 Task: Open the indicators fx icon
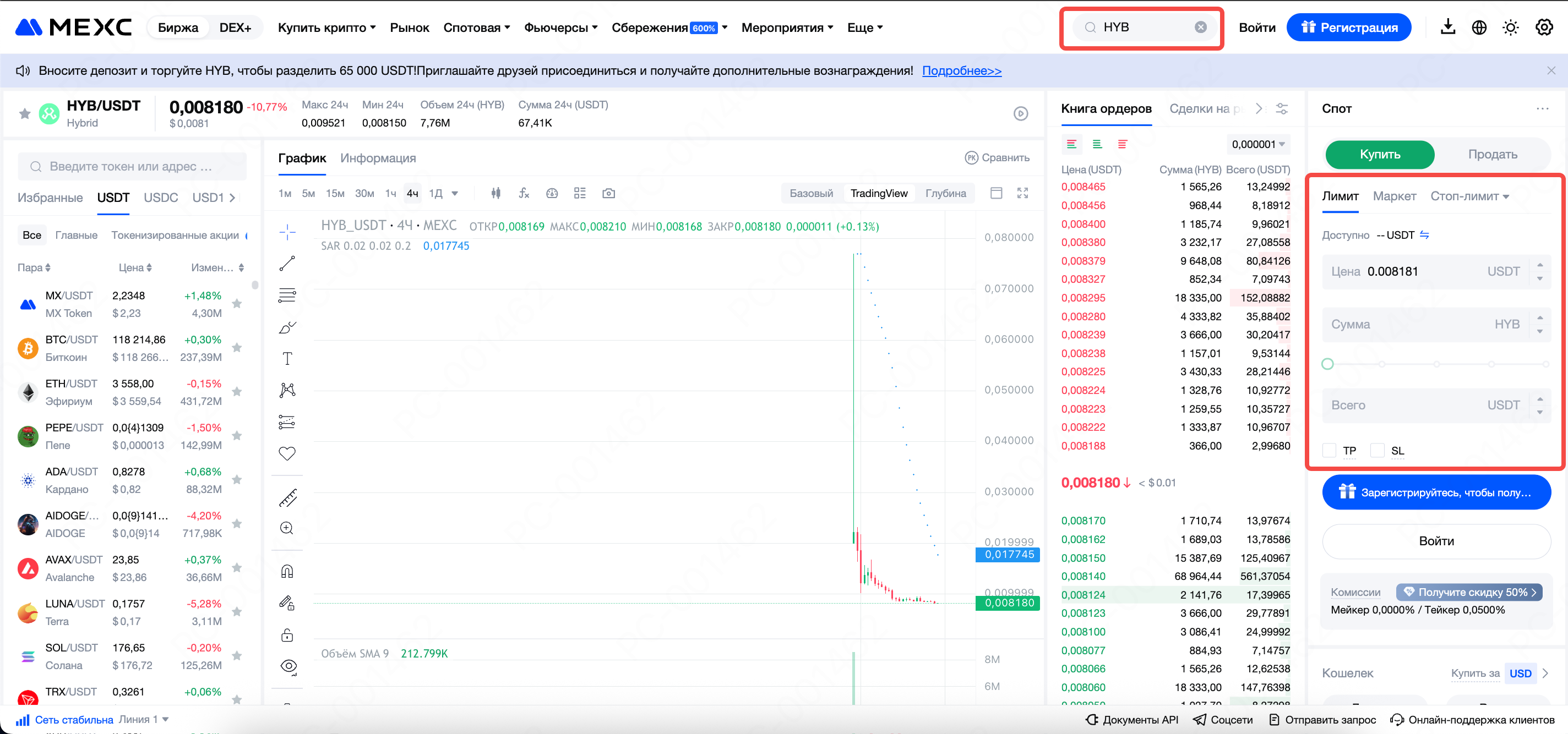click(524, 193)
